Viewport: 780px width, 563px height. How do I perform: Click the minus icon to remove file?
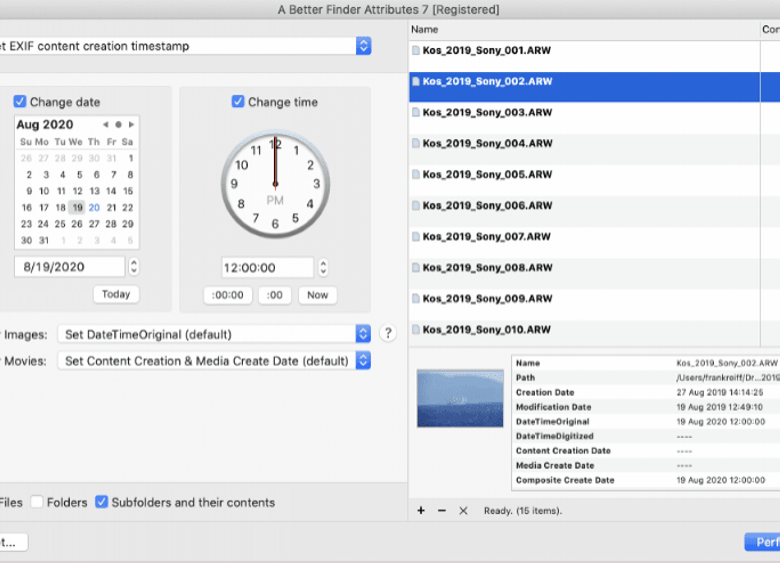click(x=442, y=510)
